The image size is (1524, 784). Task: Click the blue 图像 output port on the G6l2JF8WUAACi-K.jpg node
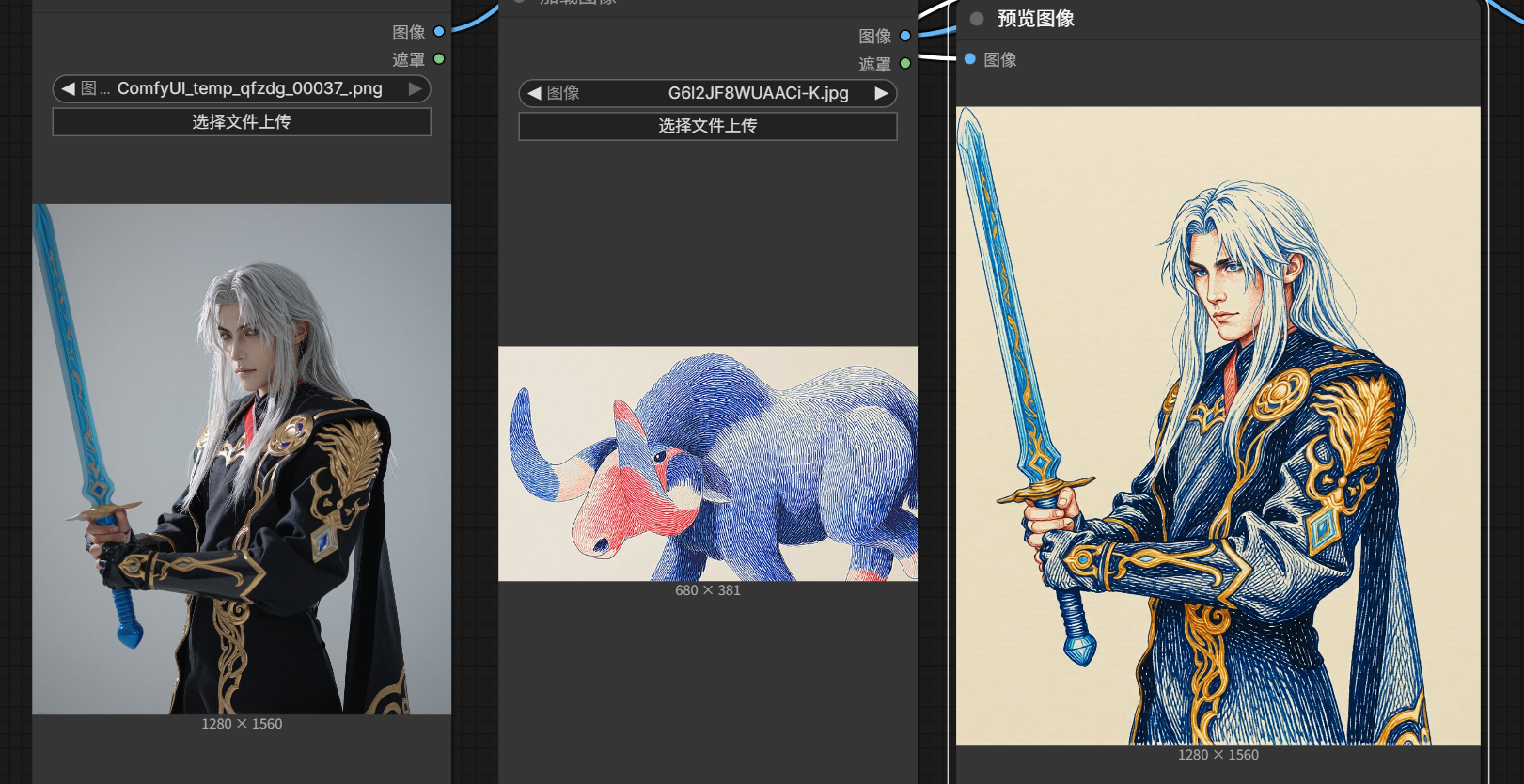905,36
